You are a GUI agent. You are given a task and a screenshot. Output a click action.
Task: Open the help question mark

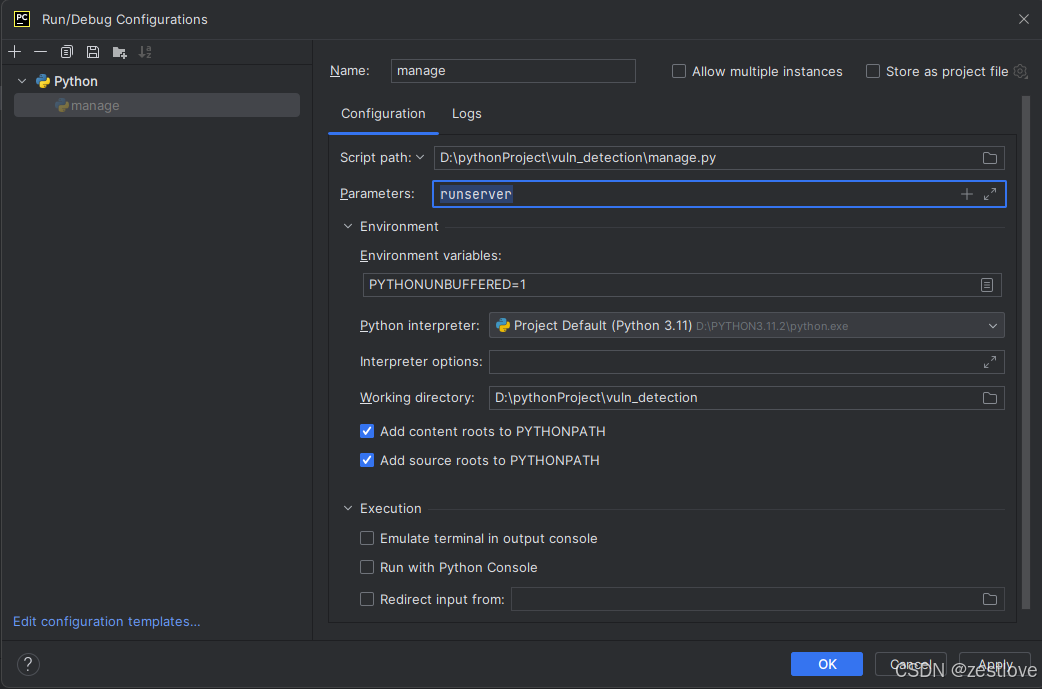pos(28,664)
